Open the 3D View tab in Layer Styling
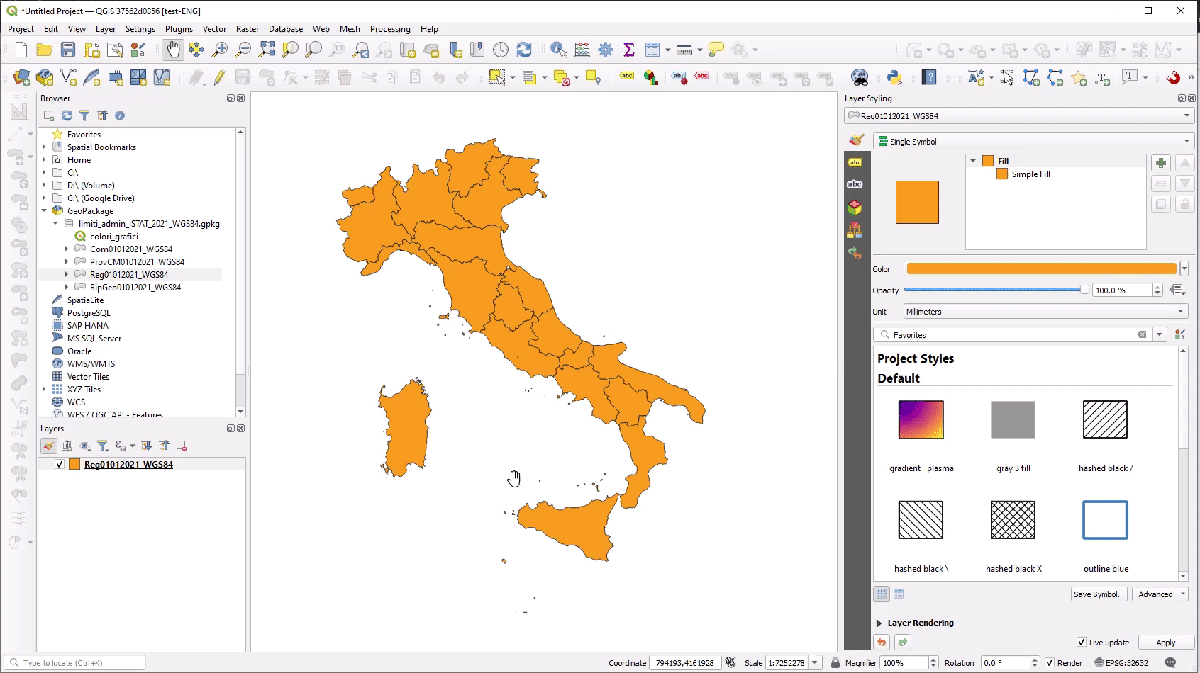Viewport: 1200px width, 673px height. 855,207
